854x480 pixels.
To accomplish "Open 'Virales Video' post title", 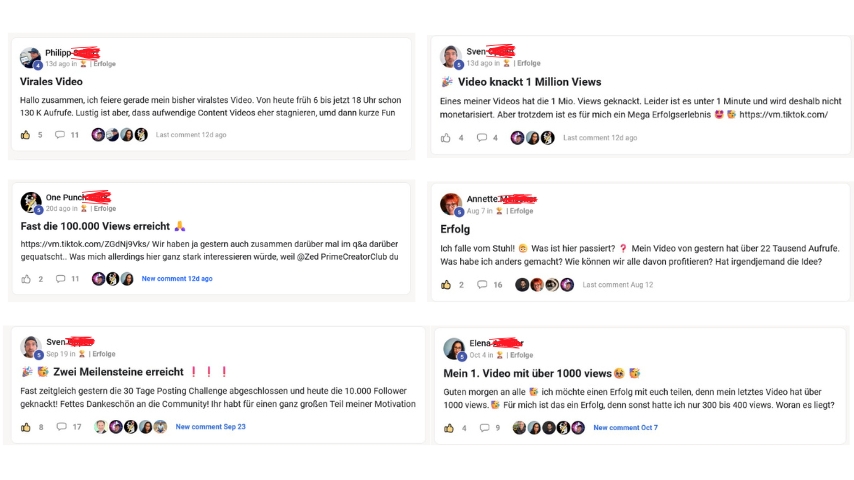I will click(x=51, y=82).
